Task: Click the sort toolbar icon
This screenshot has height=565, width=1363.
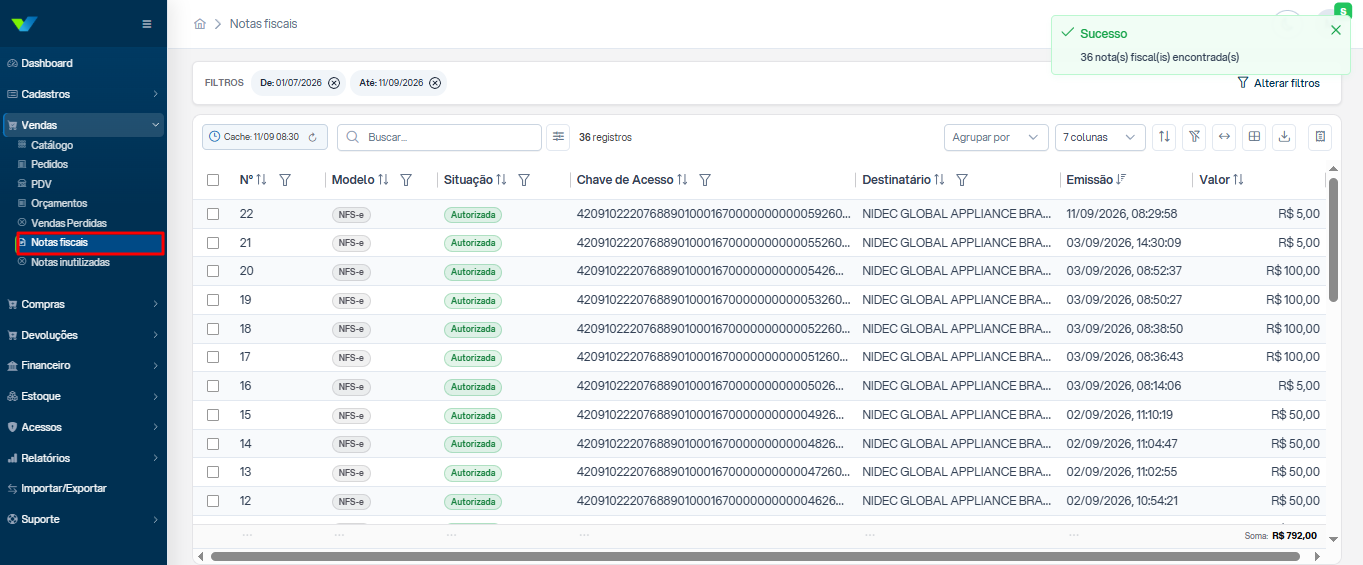Action: (x=1164, y=137)
